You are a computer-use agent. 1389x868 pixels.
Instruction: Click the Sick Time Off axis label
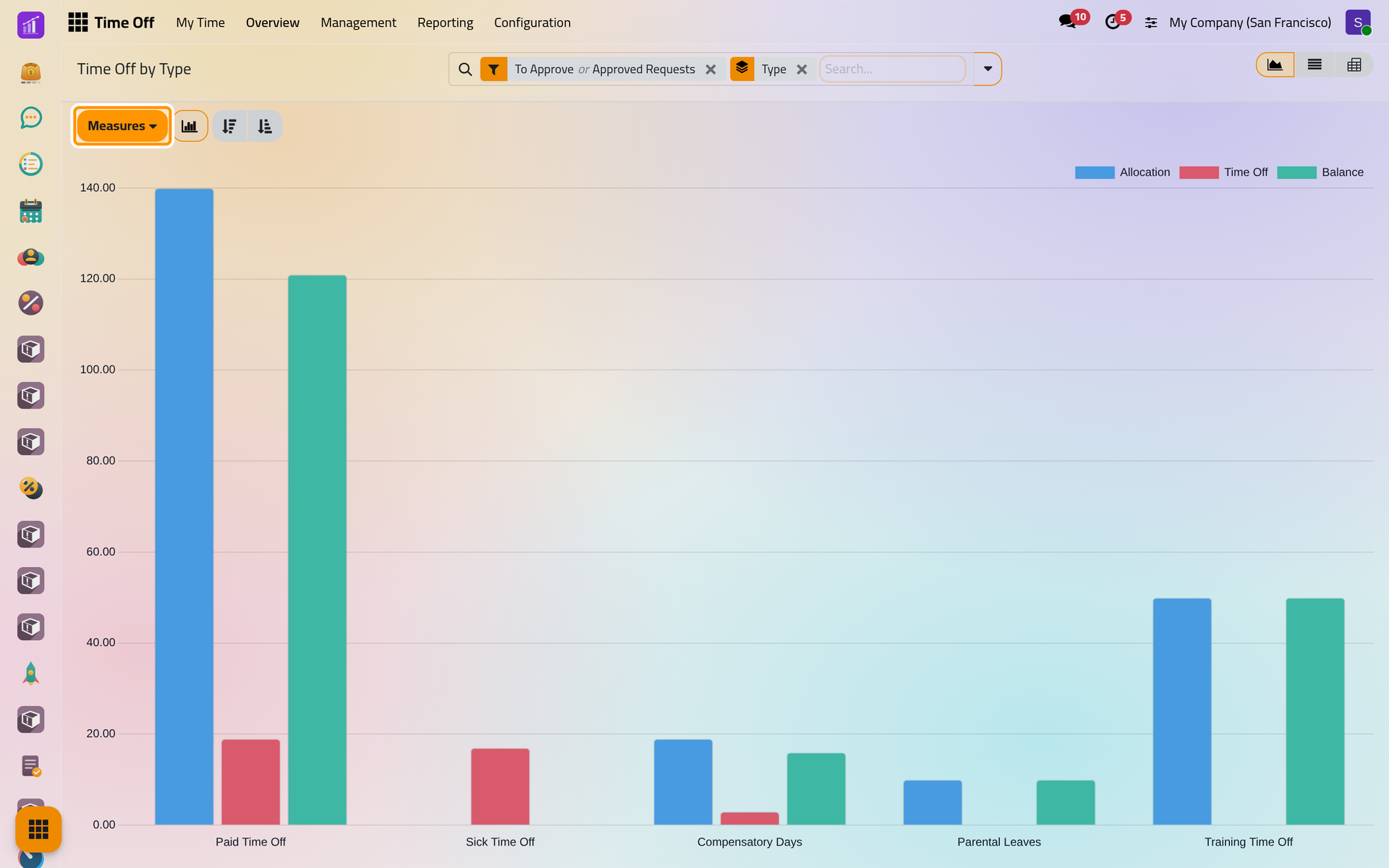500,842
